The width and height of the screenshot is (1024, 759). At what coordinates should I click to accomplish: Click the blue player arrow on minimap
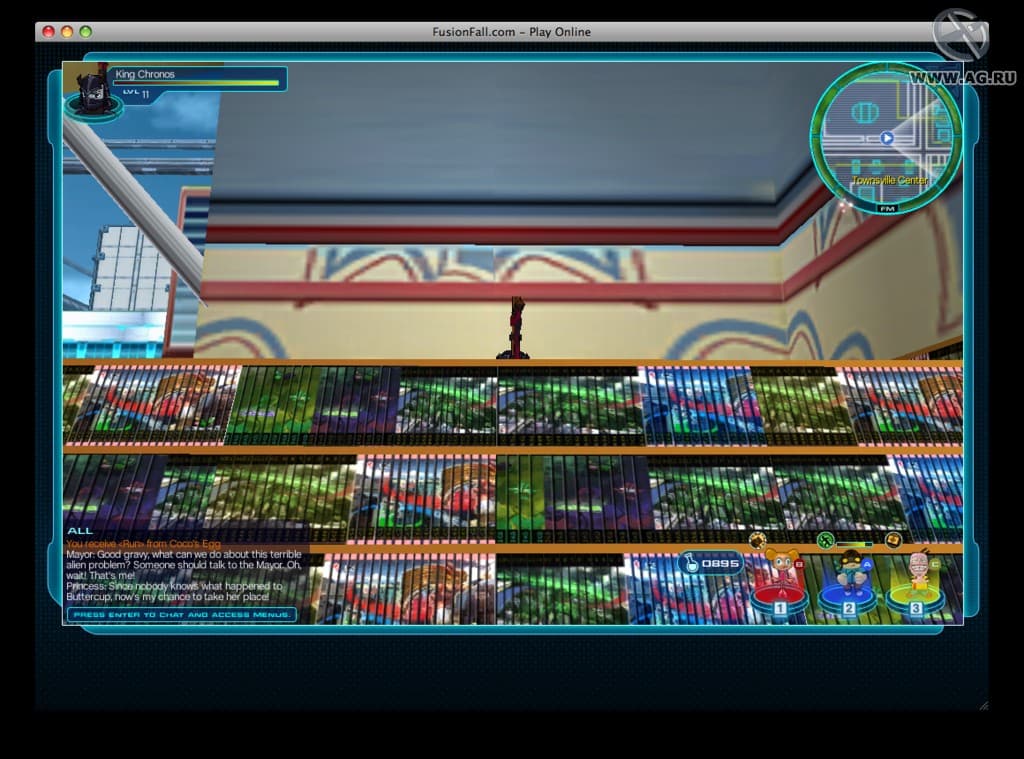click(886, 138)
